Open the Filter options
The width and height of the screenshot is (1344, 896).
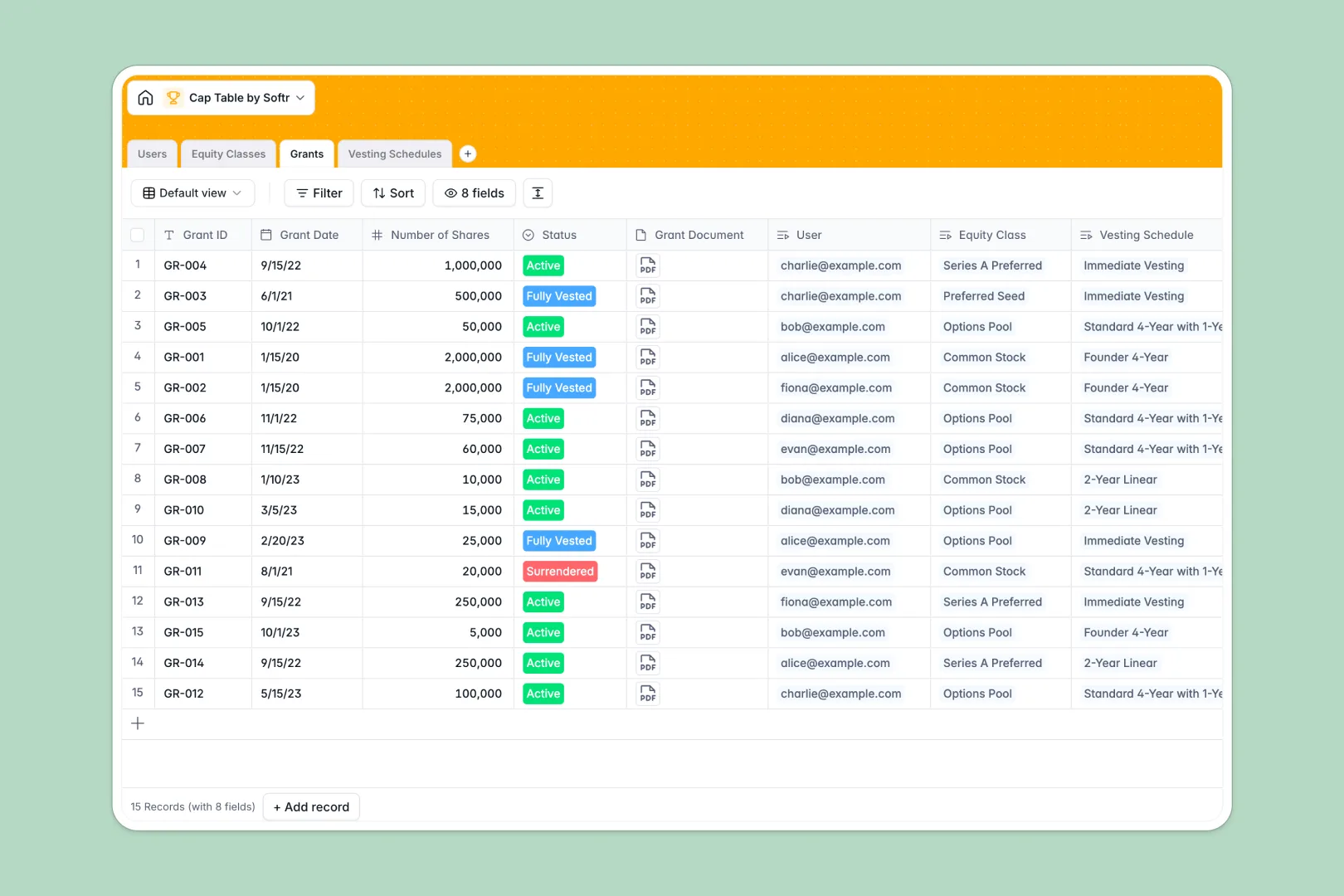point(319,192)
